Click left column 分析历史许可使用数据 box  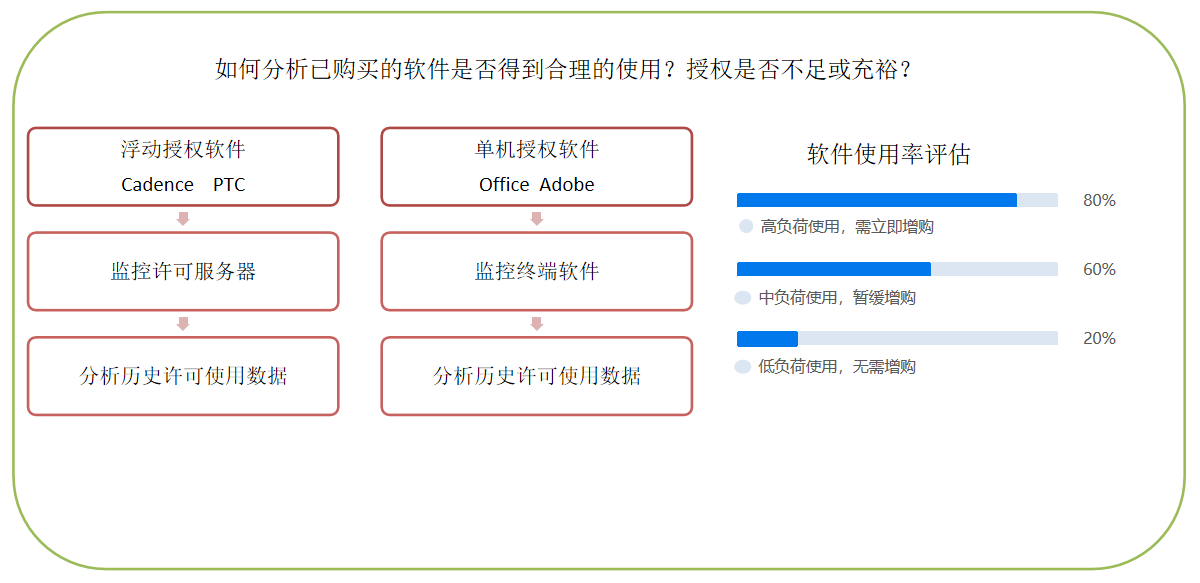[x=183, y=376]
